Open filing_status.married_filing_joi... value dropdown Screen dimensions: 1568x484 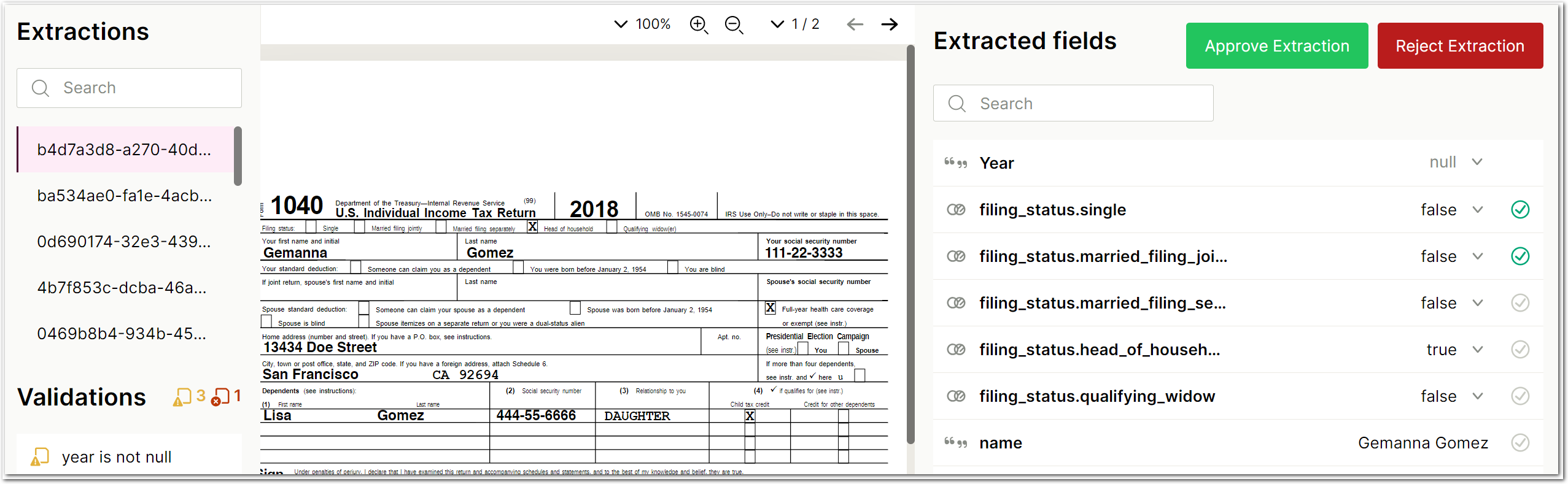point(1477,256)
